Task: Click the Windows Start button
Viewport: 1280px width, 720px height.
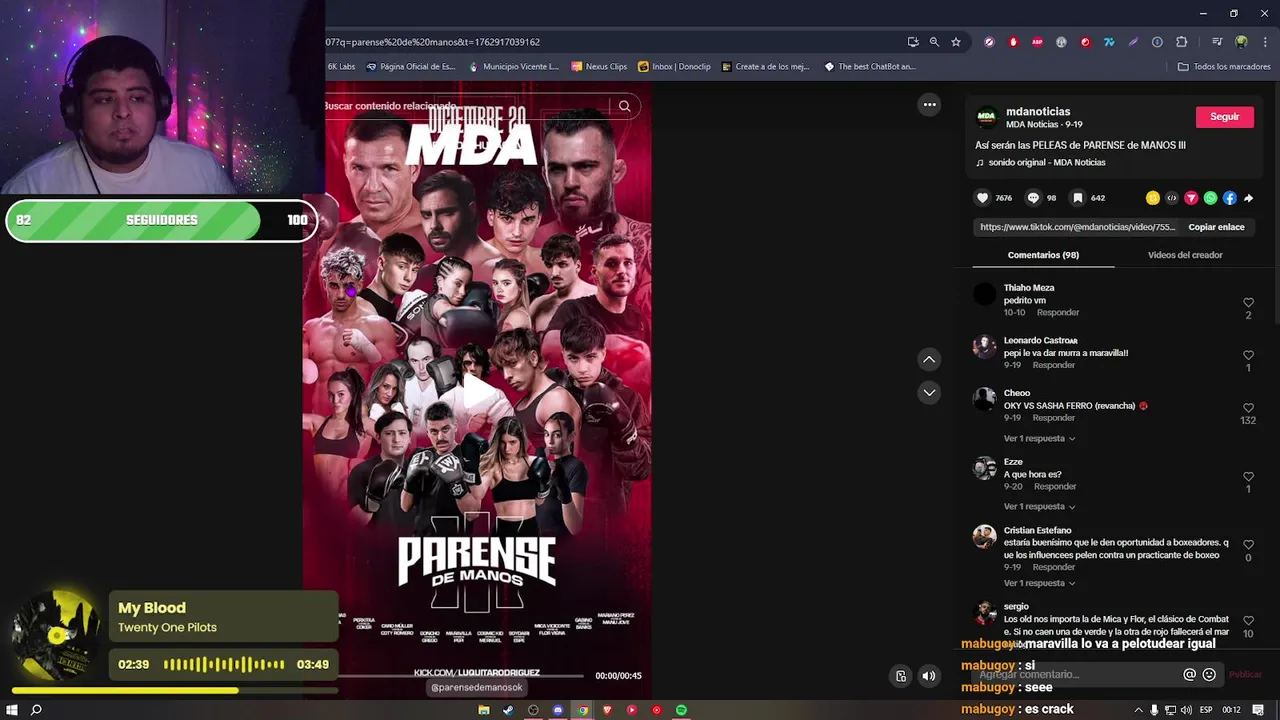Action: coord(12,710)
